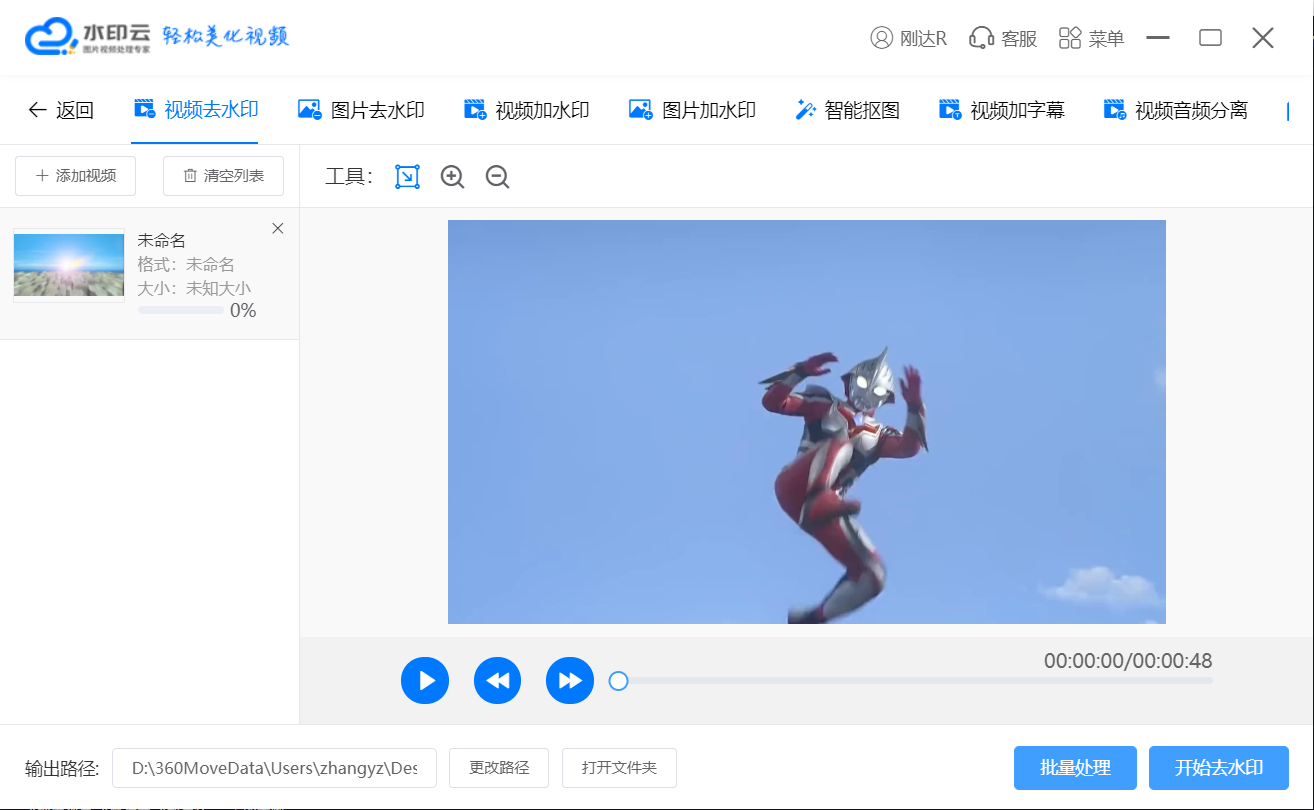Remove the 未命名 video from the list
The width and height of the screenshot is (1314, 810).
(x=278, y=229)
